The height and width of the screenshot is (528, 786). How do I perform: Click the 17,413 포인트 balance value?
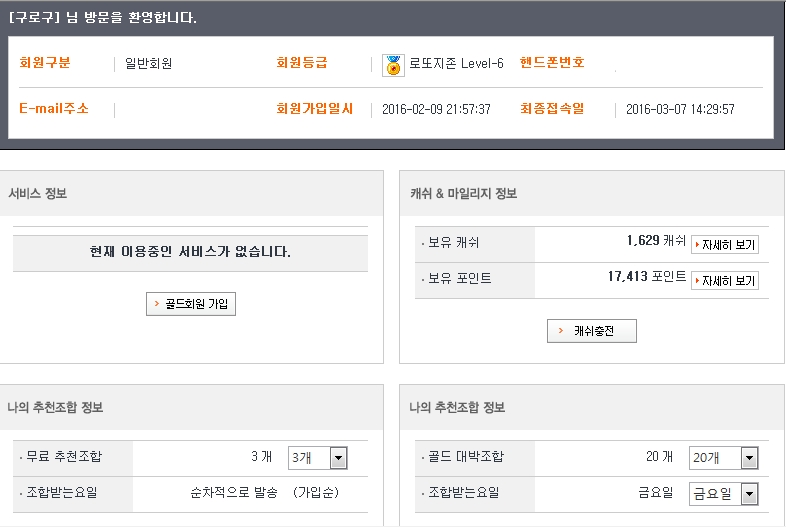(647, 277)
